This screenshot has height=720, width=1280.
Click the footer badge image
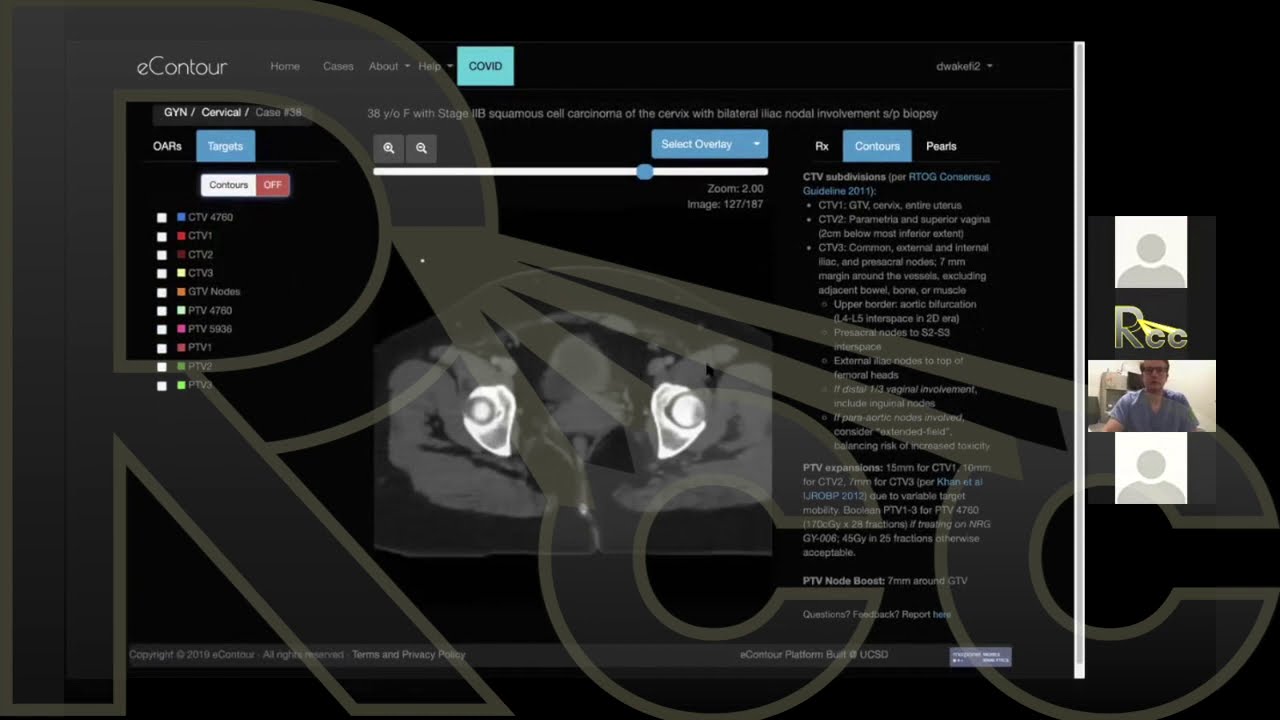[980, 657]
